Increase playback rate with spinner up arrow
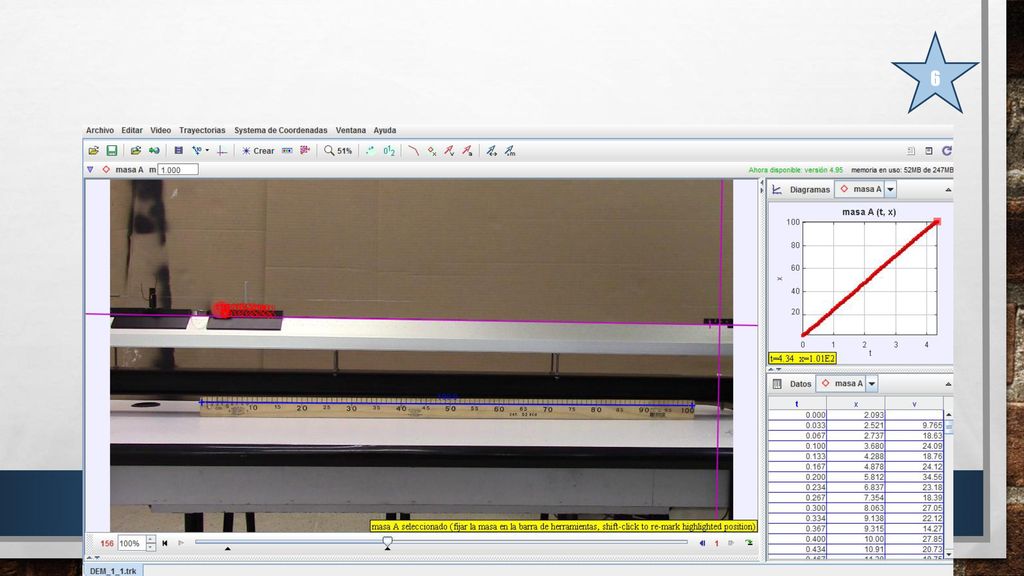 [x=151, y=539]
